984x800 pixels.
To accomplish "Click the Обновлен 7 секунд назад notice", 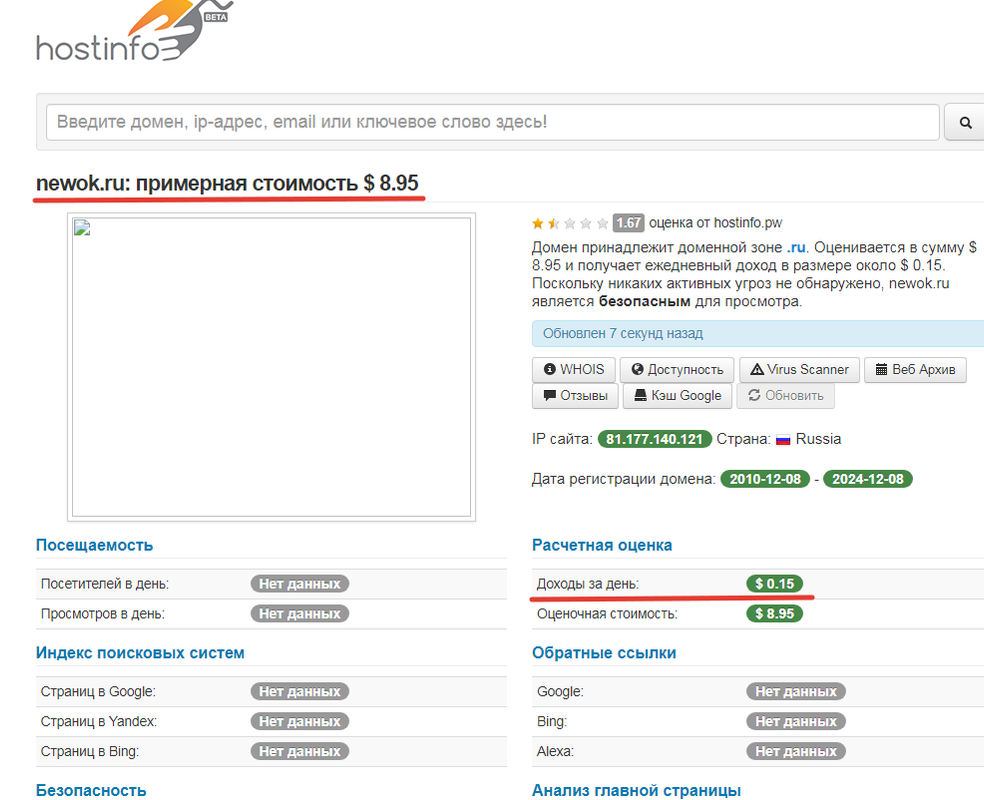I will tap(758, 334).
